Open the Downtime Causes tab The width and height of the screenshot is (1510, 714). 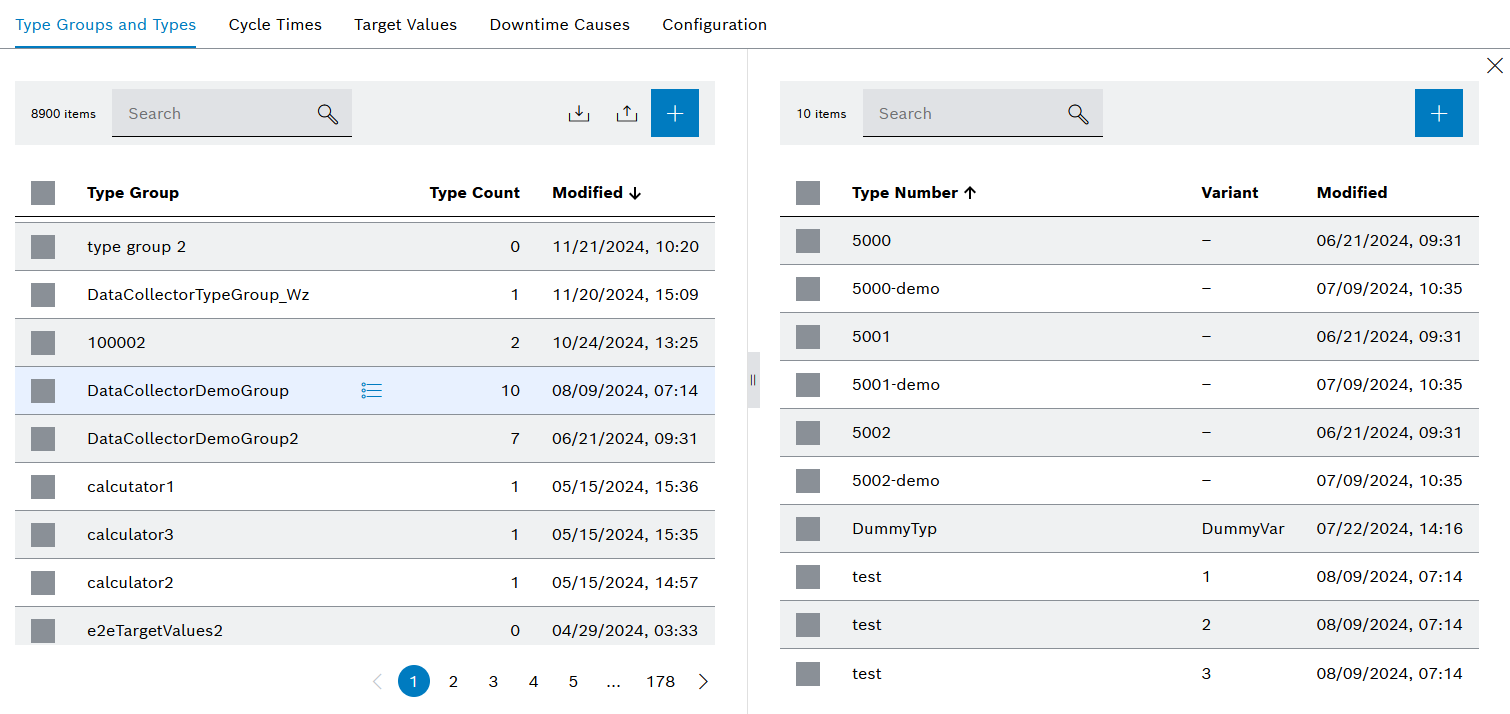(x=560, y=25)
